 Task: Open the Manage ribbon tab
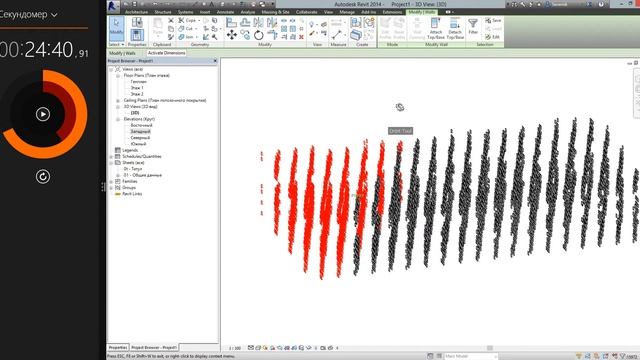347,12
